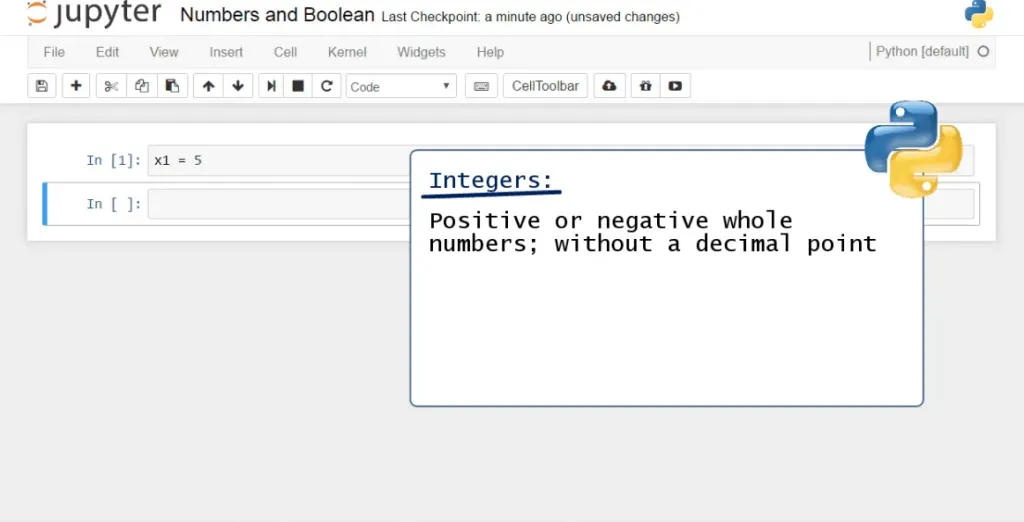Move selected cell up
The width and height of the screenshot is (1024, 522).
tap(208, 86)
